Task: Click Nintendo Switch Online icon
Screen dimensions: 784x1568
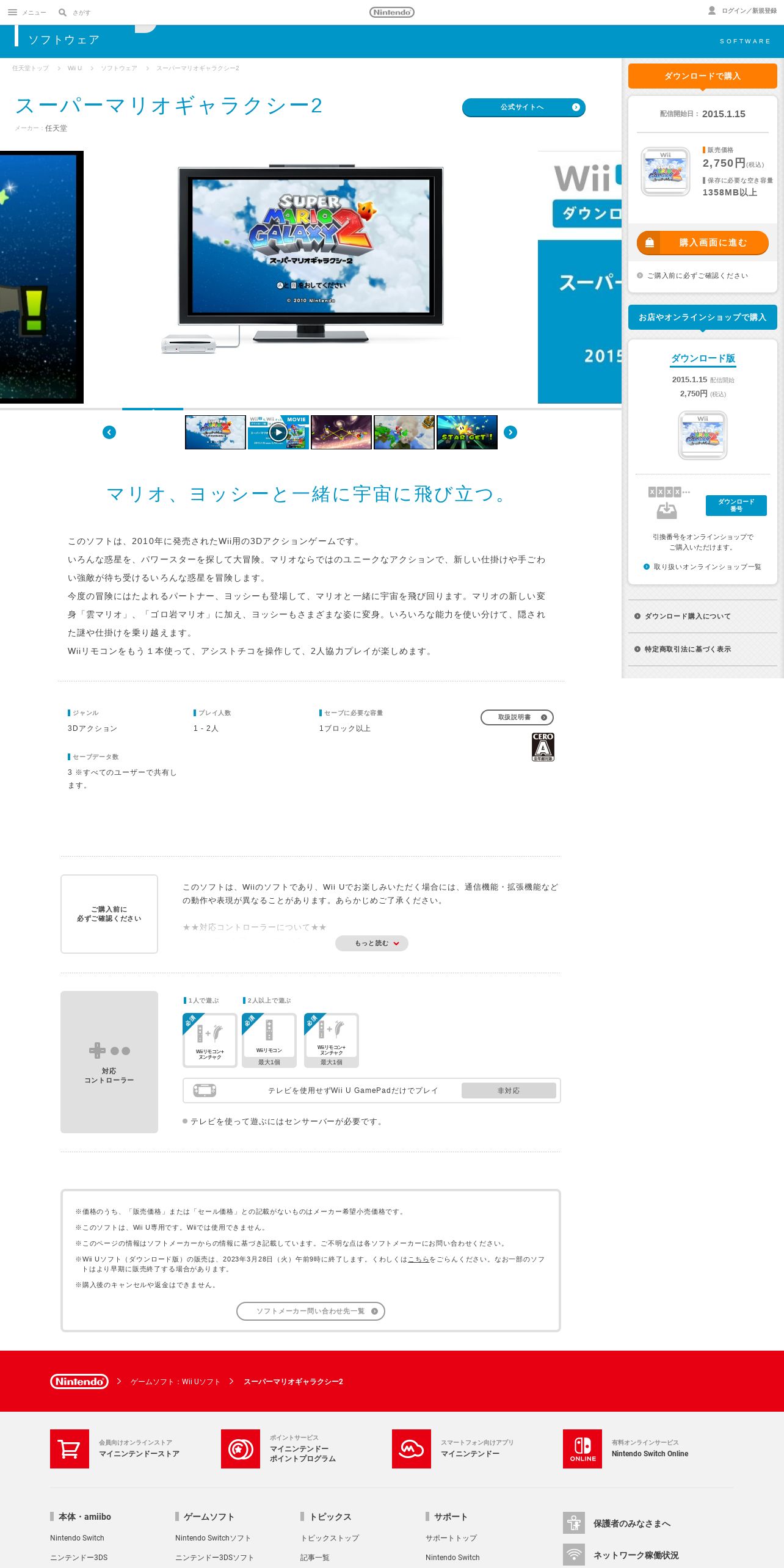Action: [x=583, y=1449]
